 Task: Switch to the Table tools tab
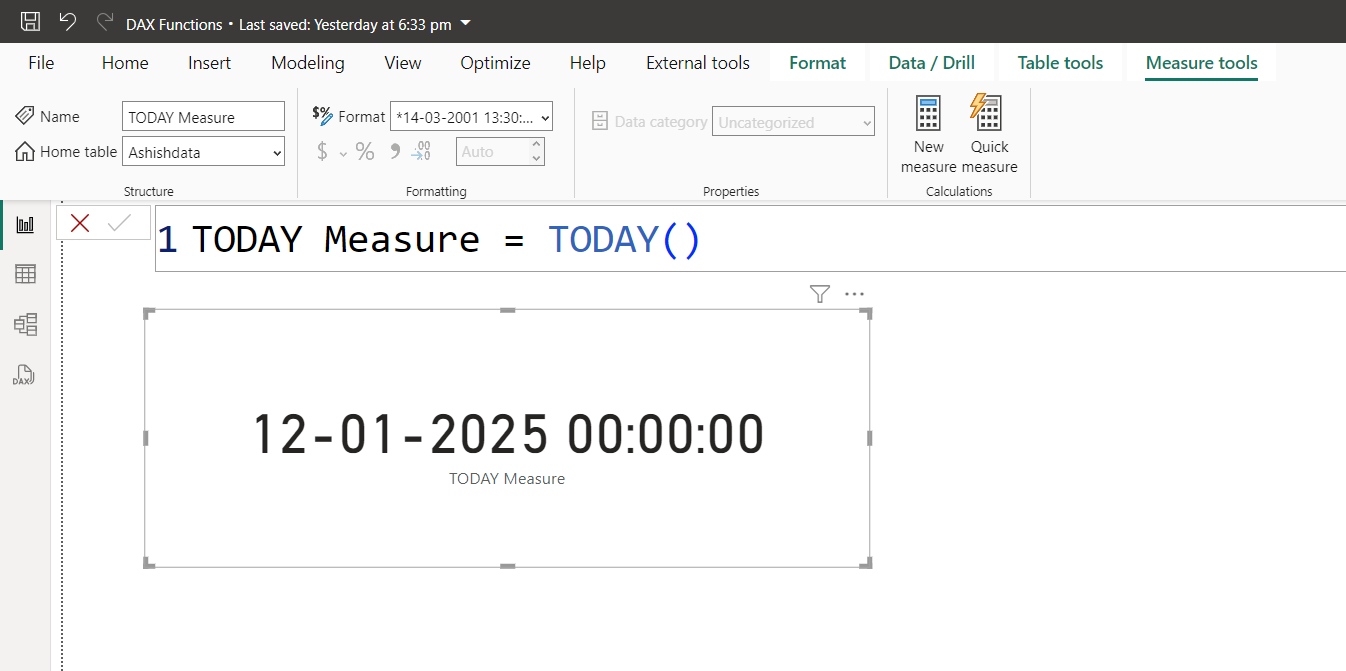click(x=1059, y=62)
